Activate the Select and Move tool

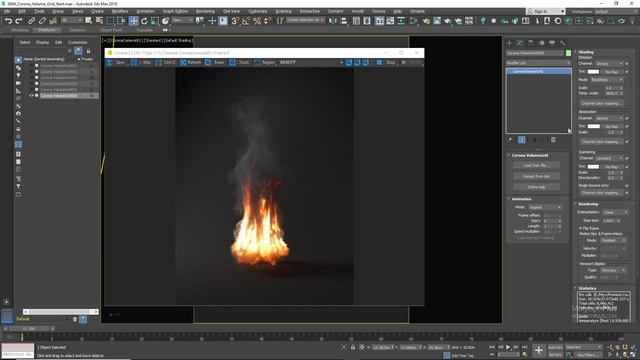pyautogui.click(x=133, y=21)
